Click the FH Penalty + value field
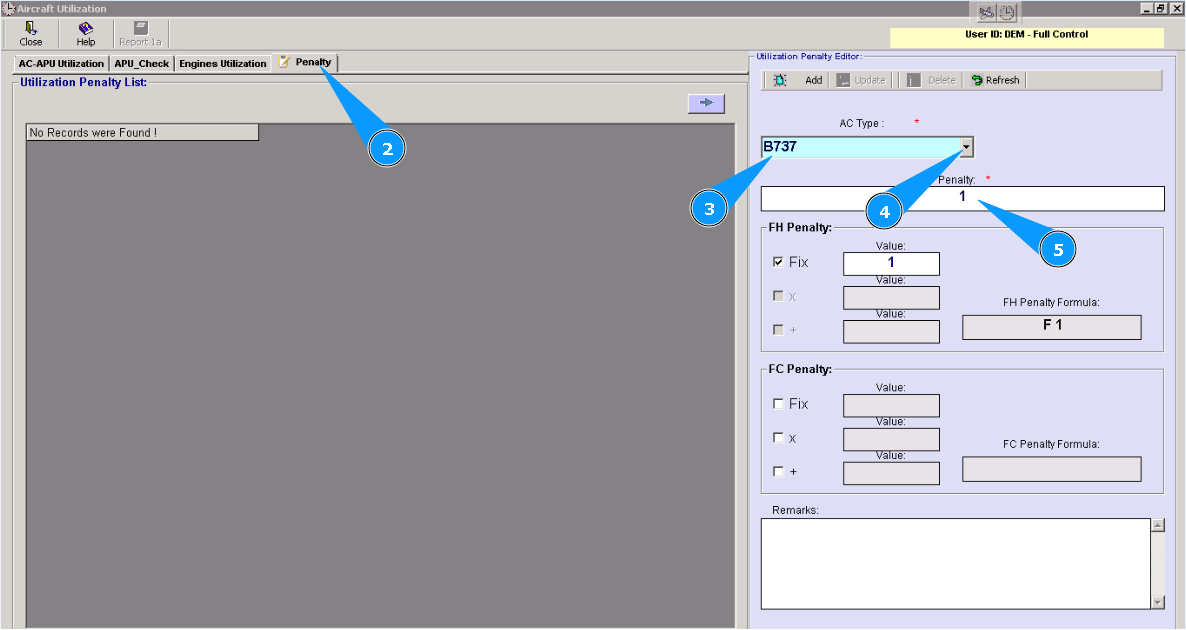The width and height of the screenshot is (1186, 630). pos(891,331)
